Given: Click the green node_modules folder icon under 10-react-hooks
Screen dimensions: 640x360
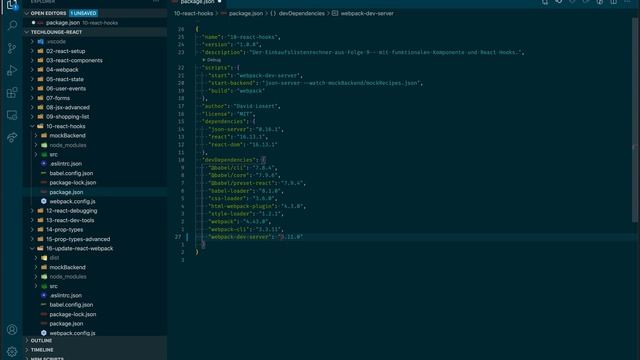Looking at the screenshot, I should click(44, 145).
